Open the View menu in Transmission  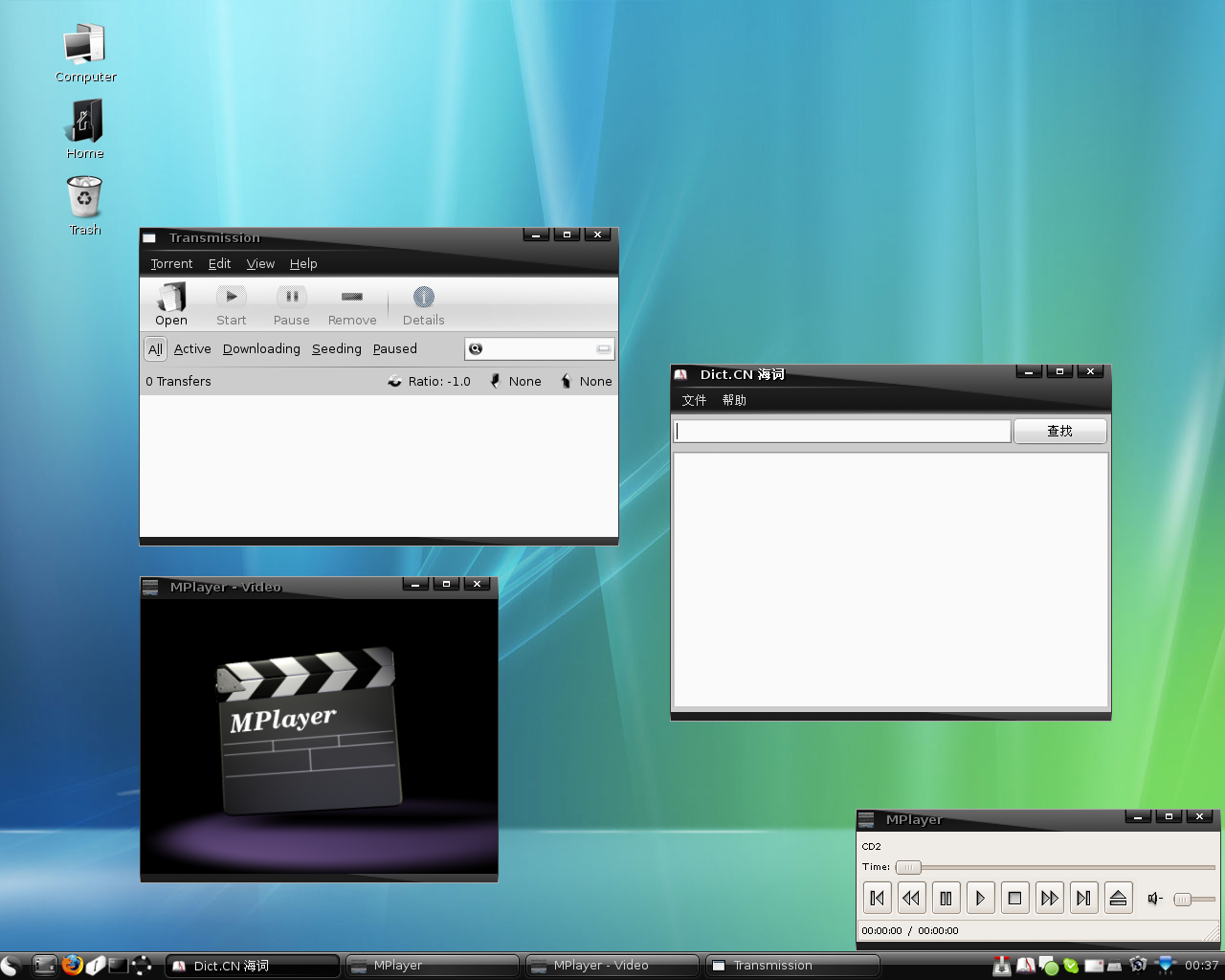click(x=260, y=264)
